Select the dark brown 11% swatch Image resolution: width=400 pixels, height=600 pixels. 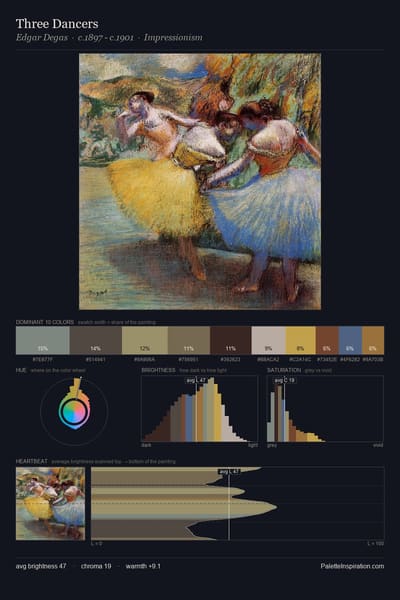point(230,340)
